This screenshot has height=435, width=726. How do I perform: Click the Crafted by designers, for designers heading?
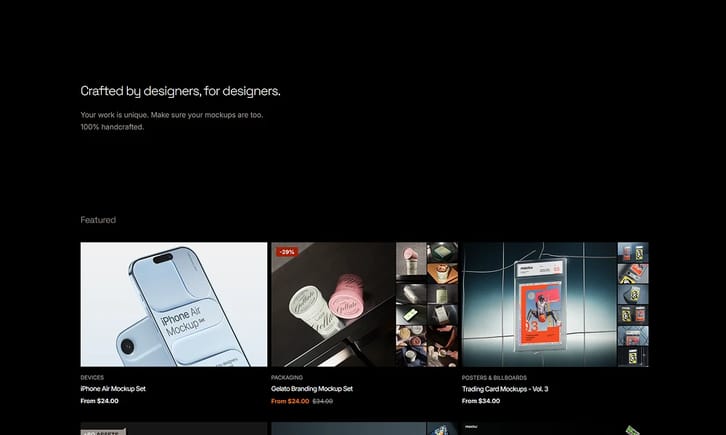(180, 91)
